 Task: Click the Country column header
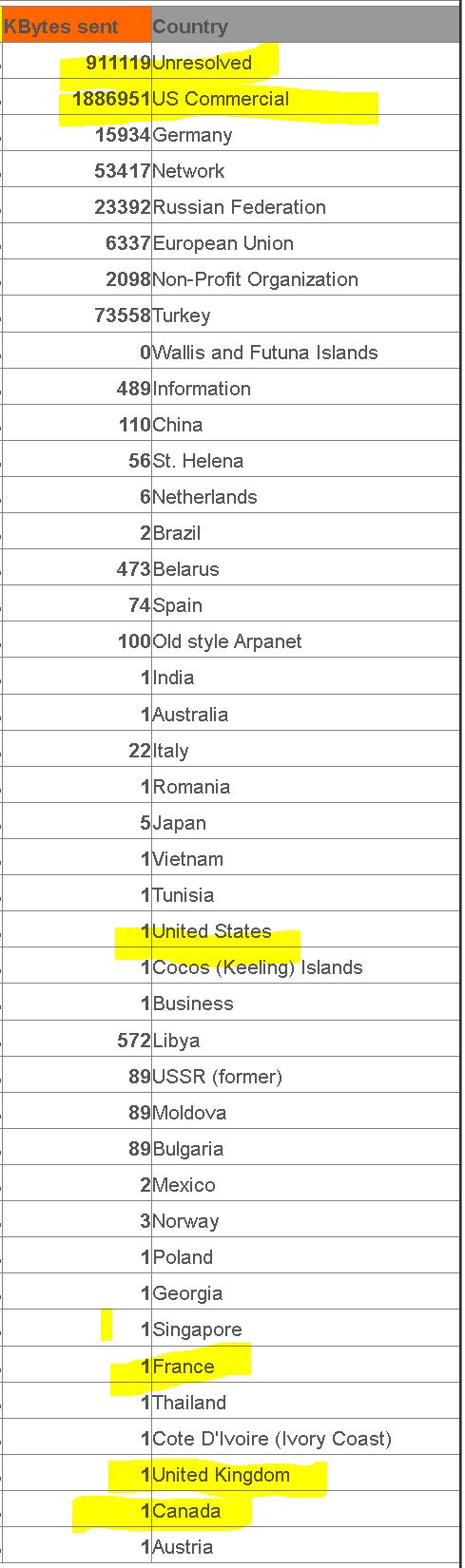(305, 26)
